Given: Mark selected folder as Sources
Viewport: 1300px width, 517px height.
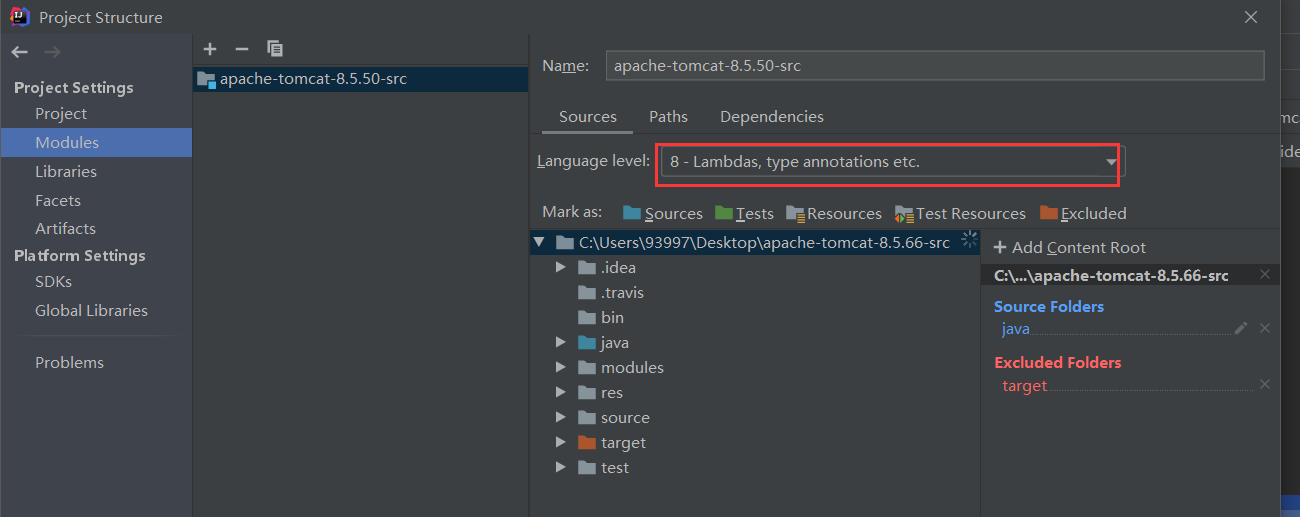Looking at the screenshot, I should click(x=662, y=213).
